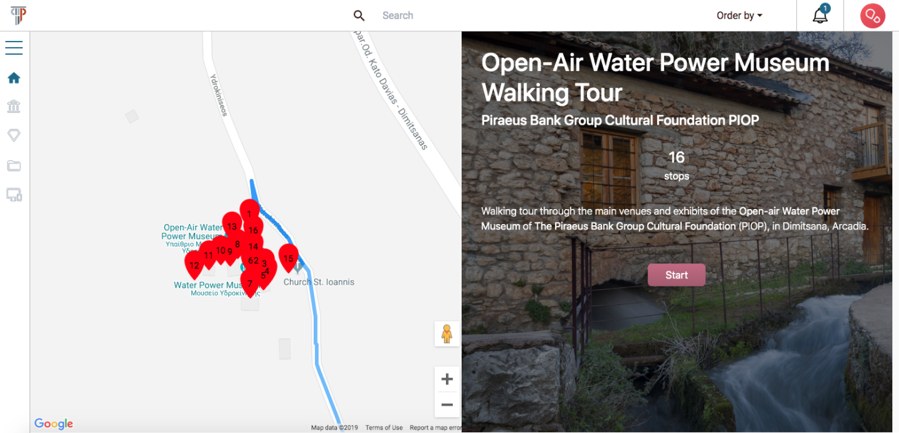Screen dimensions: 899x433
Task: Click Piraeus Bank Group Cultural Foundation PIOP subtitle
Action: click(x=620, y=120)
